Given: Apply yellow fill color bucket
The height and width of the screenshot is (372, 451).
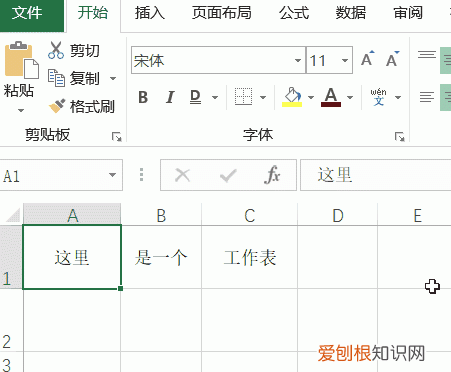Looking at the screenshot, I should click(x=292, y=97).
